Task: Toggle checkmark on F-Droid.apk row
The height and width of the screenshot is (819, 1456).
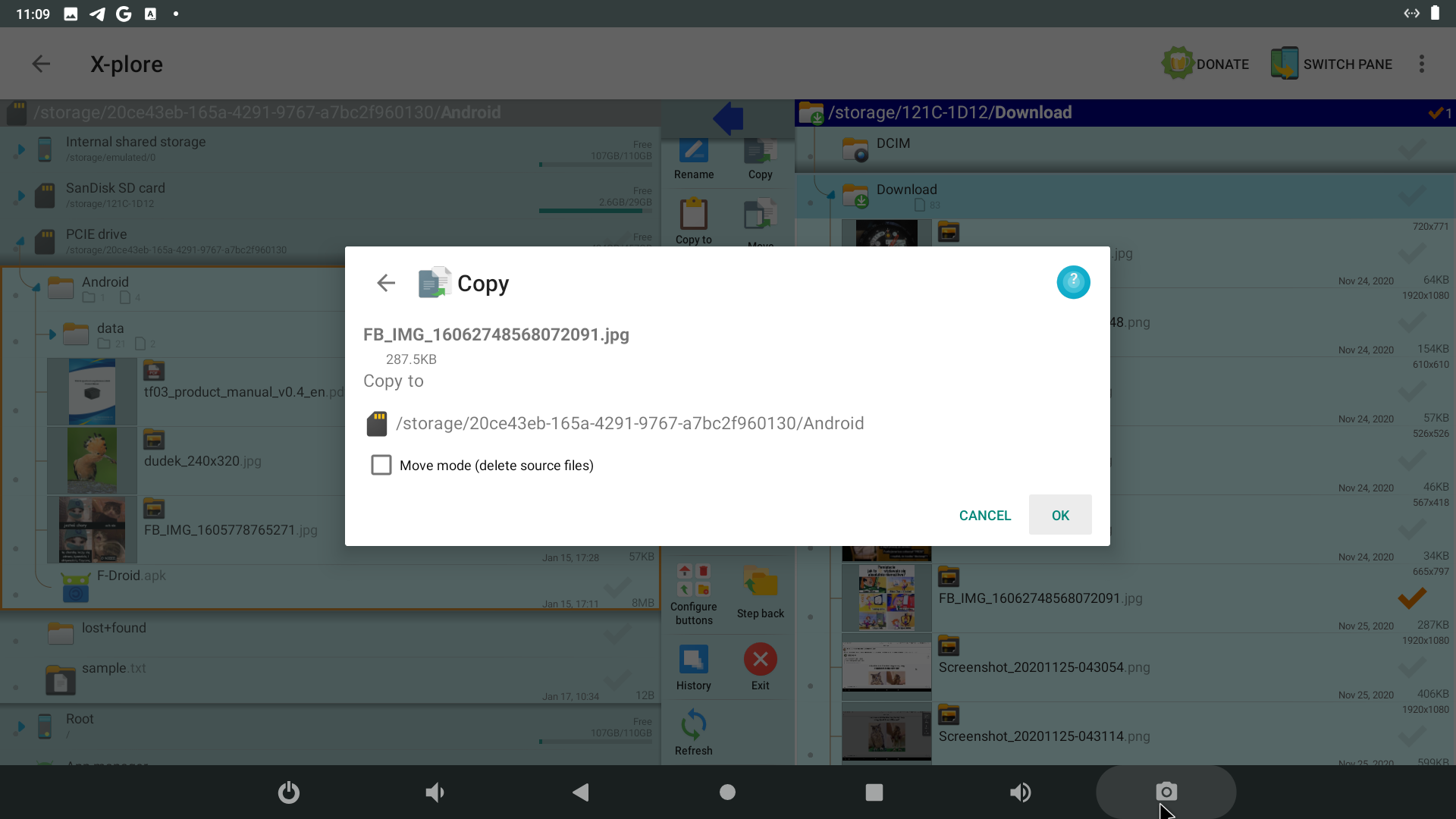Action: (x=618, y=587)
